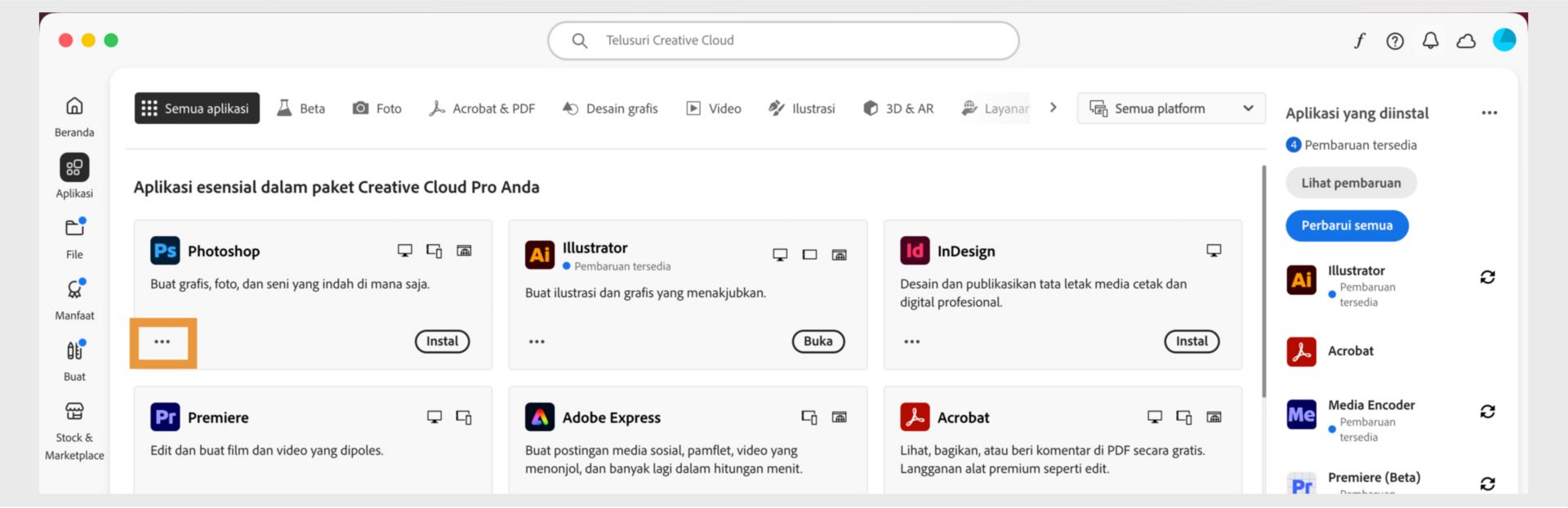Screen dimensions: 1568x508
Task: Click the Premiere (Beta) name in installed list
Action: point(1374,478)
